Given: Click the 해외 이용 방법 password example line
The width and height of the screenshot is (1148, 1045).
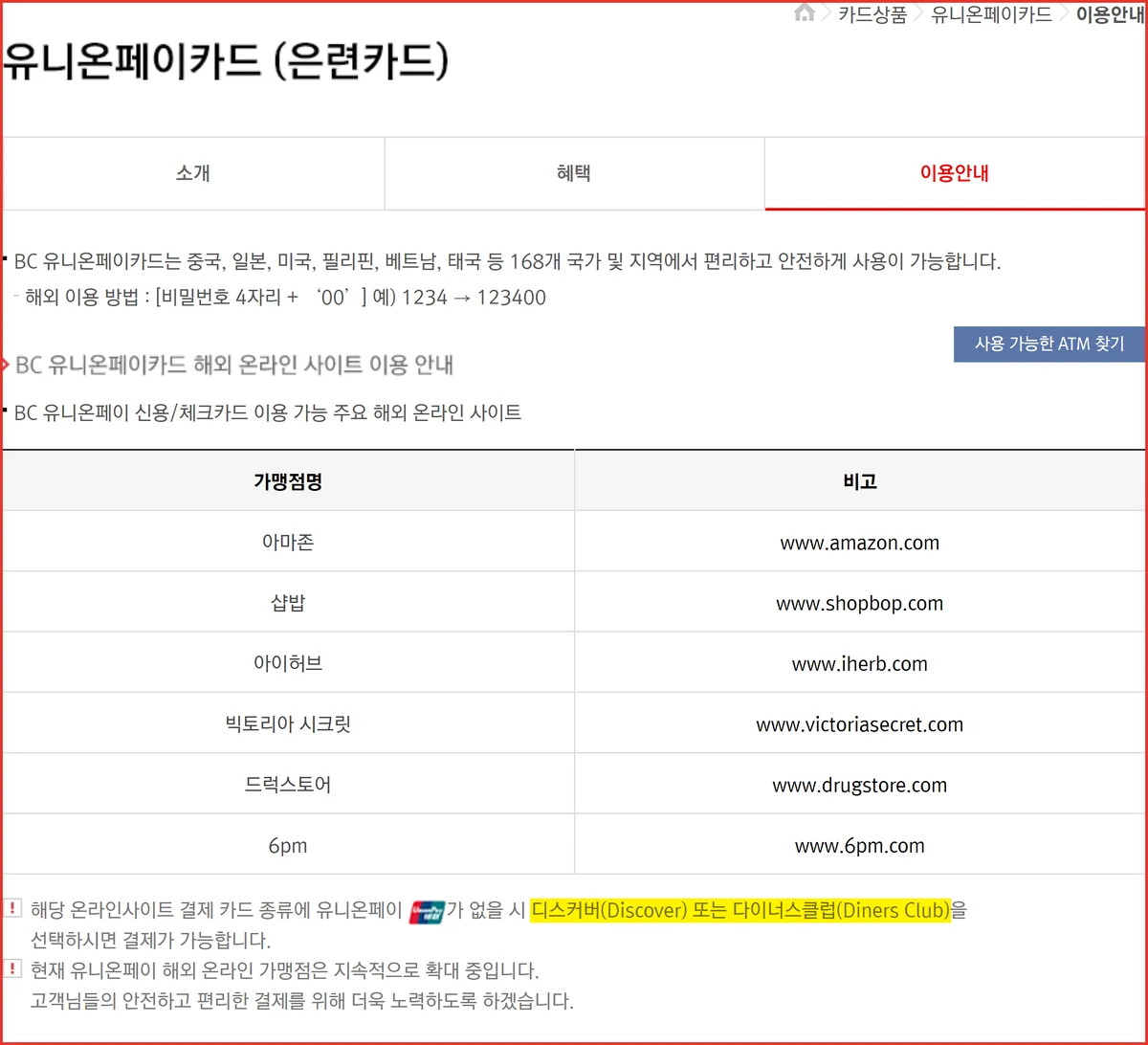Looking at the screenshot, I should click(286, 298).
